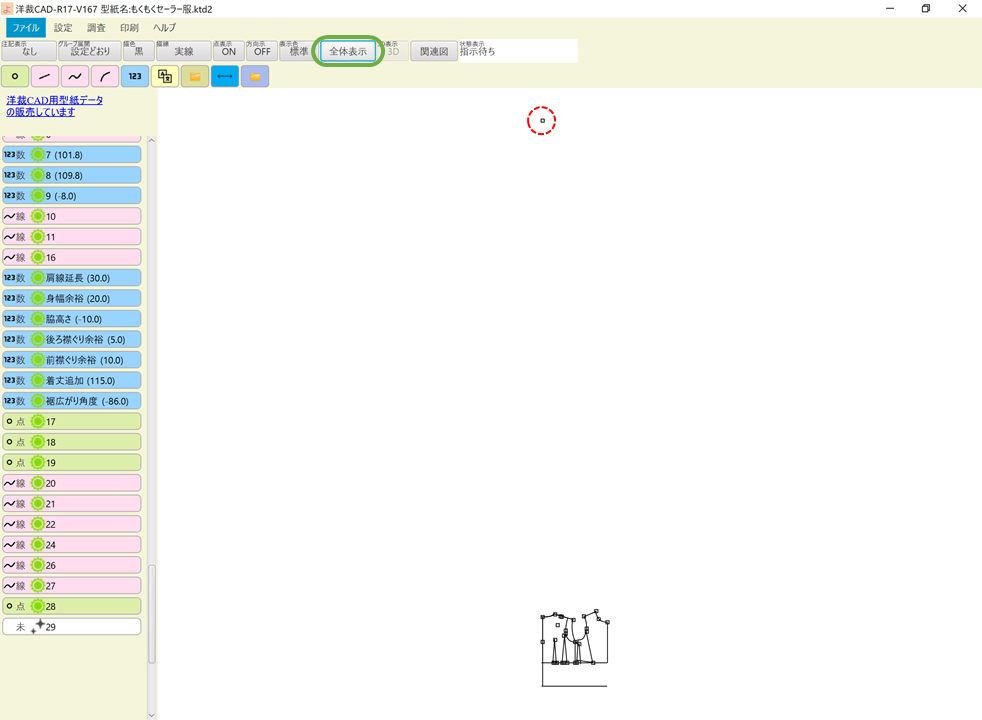Click the group duplication icon
The width and height of the screenshot is (982, 720).
(164, 76)
